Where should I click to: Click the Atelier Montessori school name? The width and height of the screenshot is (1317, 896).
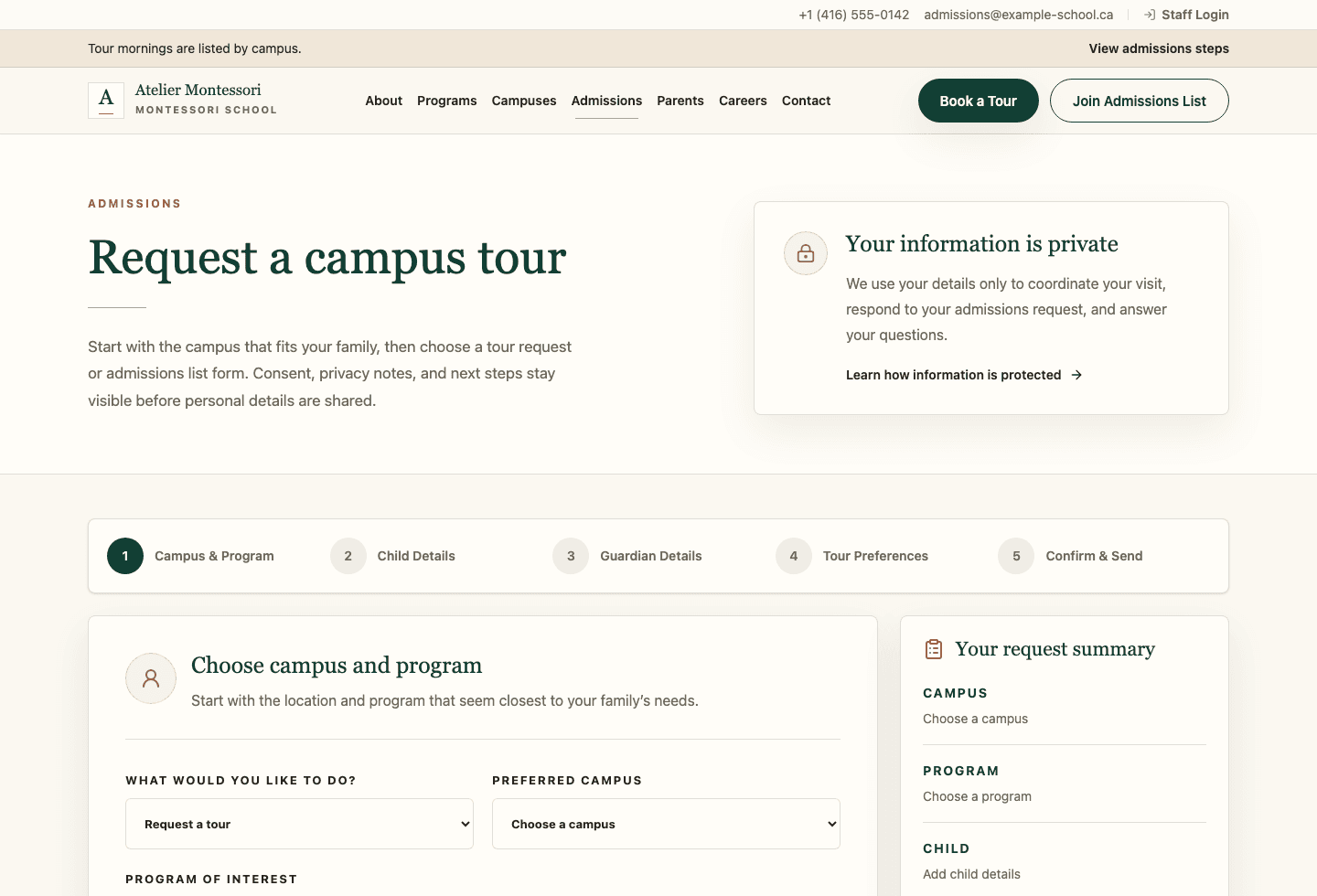[198, 90]
